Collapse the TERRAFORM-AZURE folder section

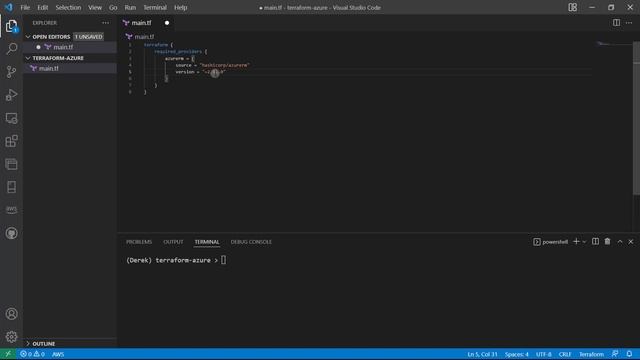click(28, 58)
